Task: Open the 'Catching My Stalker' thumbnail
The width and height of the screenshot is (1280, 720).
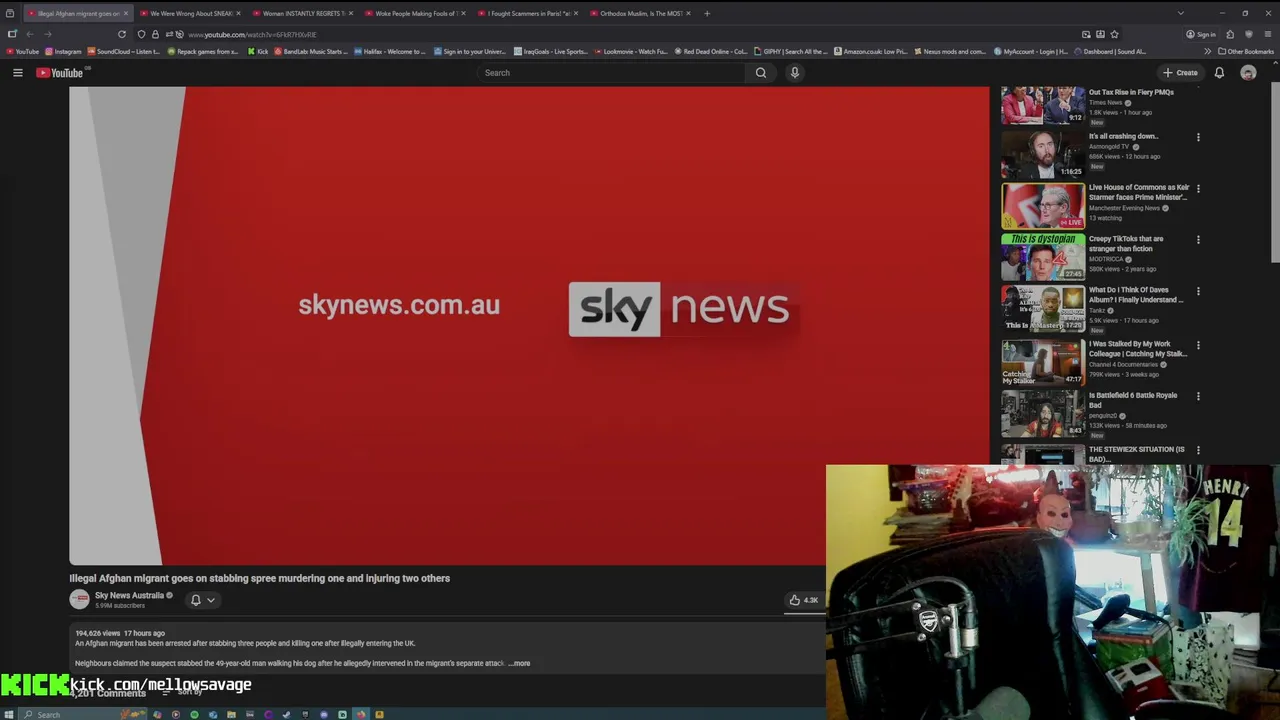Action: [x=1043, y=362]
